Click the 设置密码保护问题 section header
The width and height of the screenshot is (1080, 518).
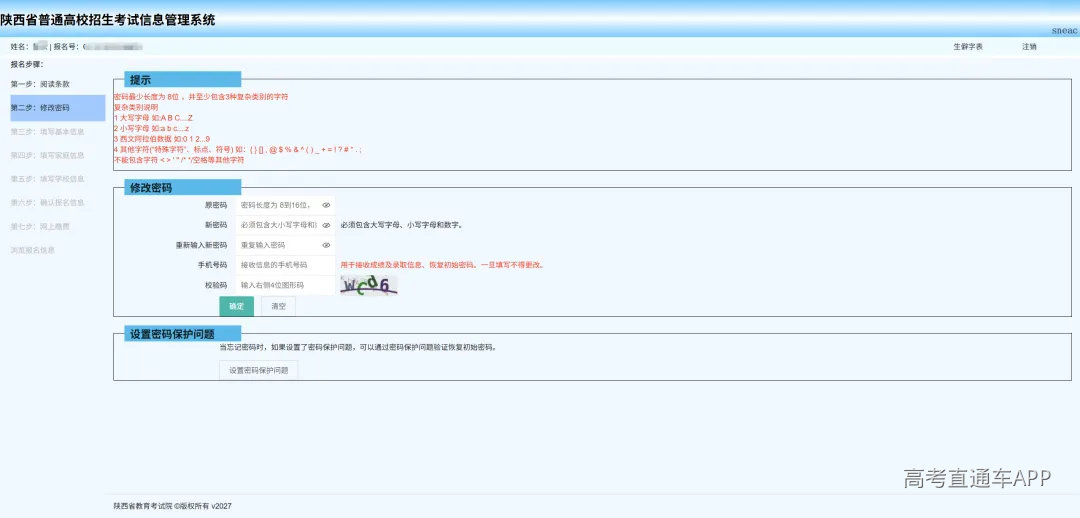pos(183,334)
